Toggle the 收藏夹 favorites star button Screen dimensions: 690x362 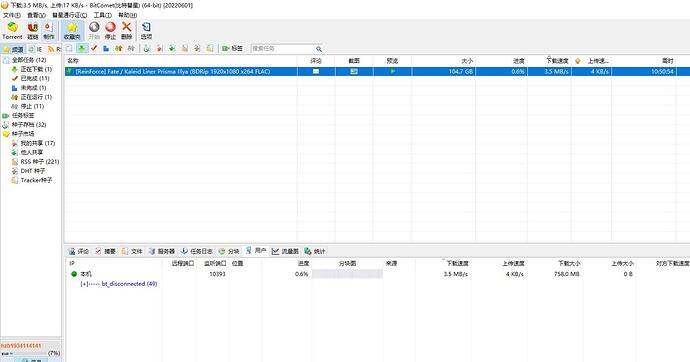click(72, 31)
